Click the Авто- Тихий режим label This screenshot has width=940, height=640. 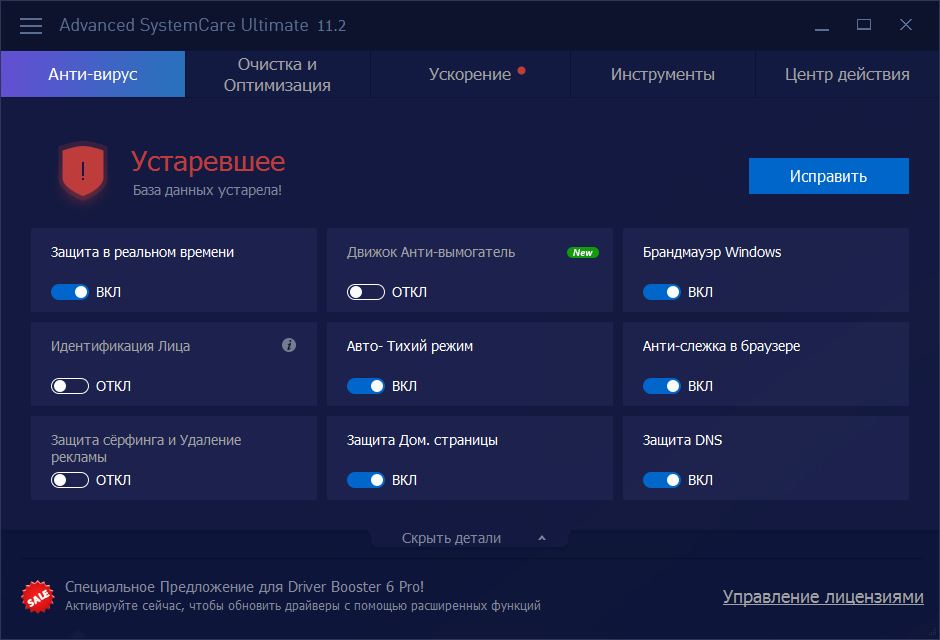pos(410,346)
